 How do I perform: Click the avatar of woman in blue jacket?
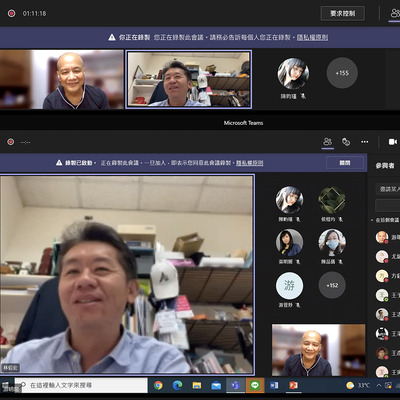289,242
